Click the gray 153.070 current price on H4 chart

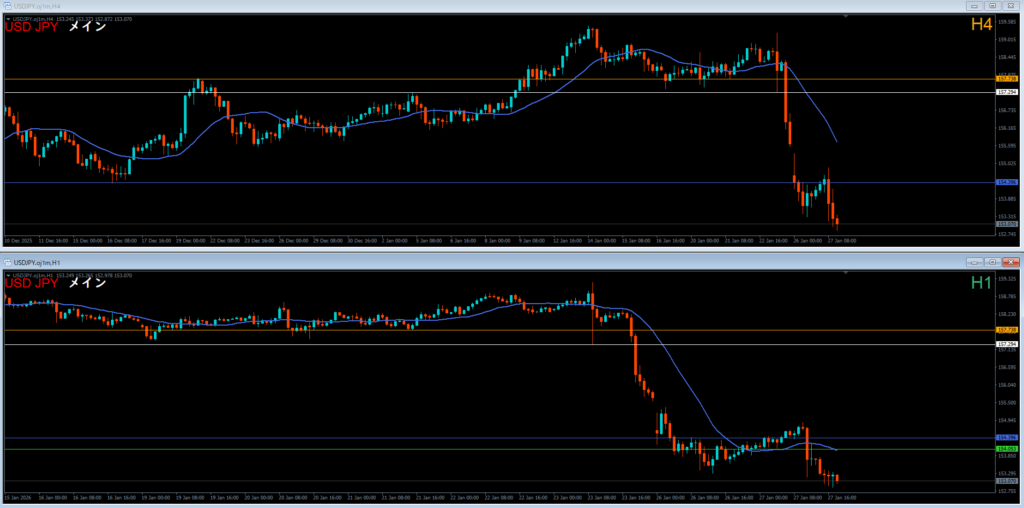pyautogui.click(x=1006, y=224)
